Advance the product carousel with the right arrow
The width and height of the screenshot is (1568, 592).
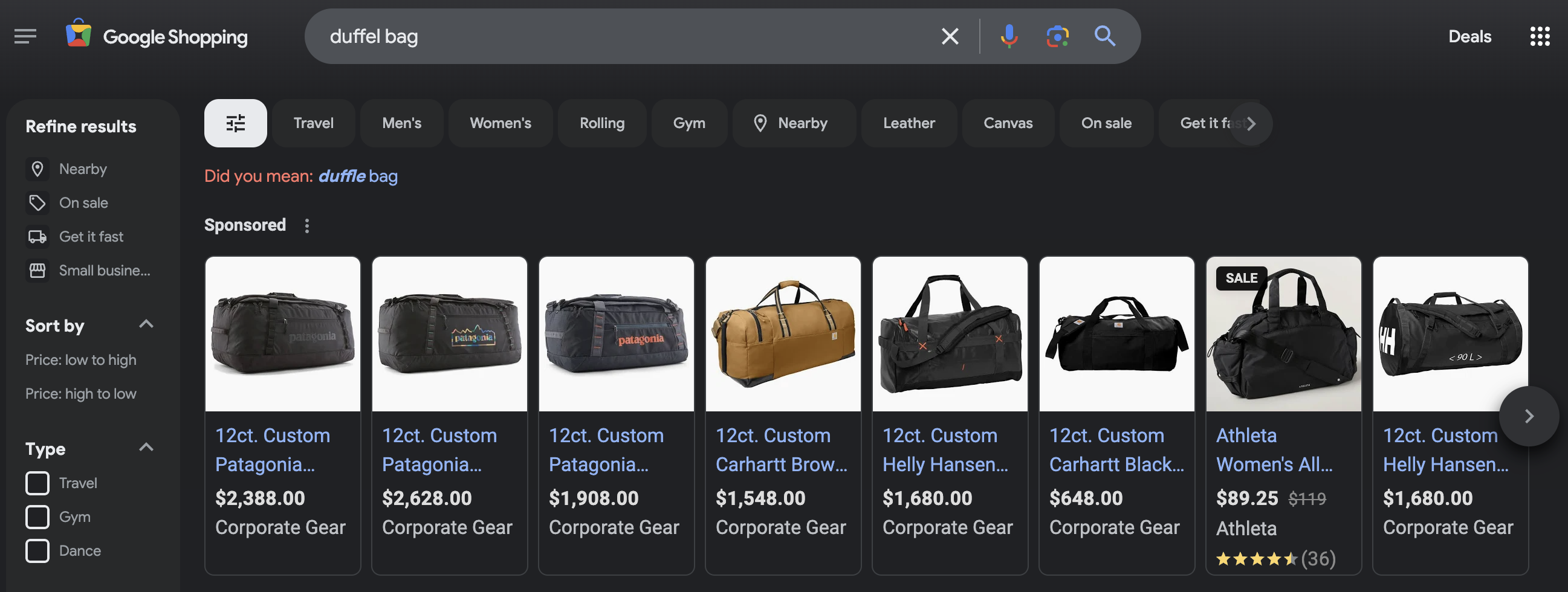pyautogui.click(x=1529, y=416)
